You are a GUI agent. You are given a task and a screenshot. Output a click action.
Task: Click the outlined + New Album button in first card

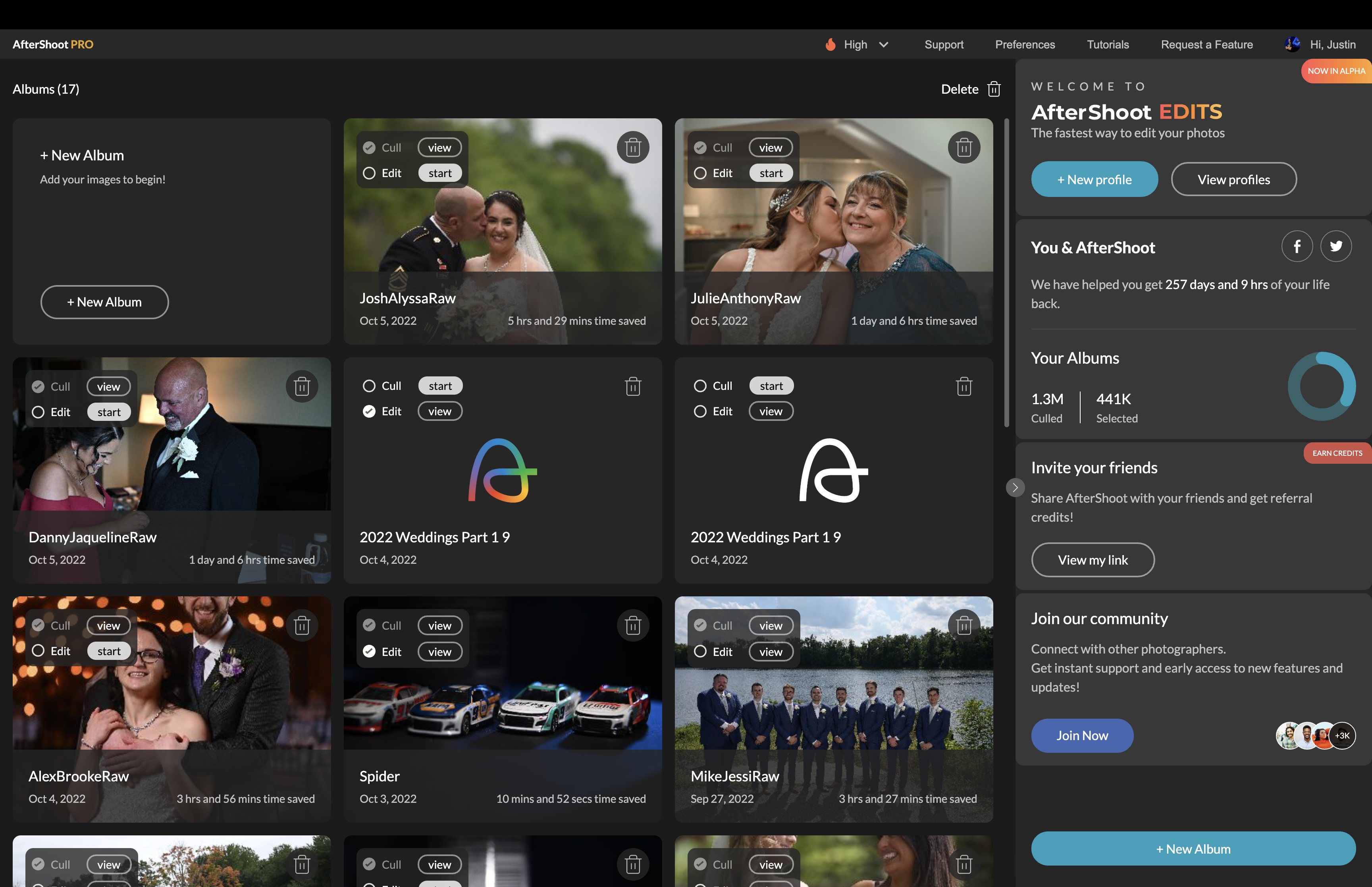coord(104,302)
